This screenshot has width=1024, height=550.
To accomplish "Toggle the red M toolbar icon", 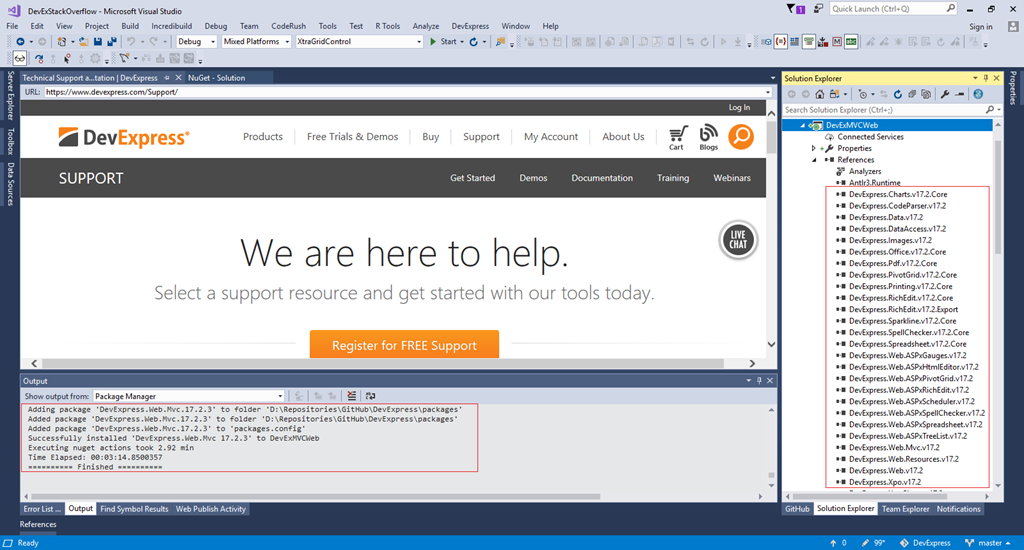I will click(x=837, y=41).
